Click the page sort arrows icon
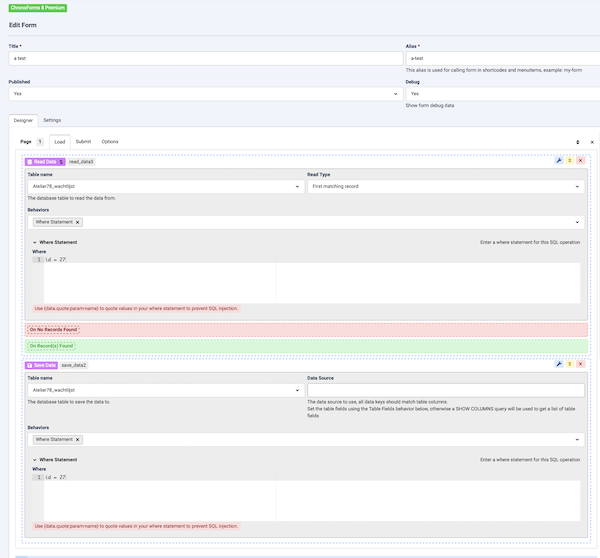Screen dimensions: 600x558 pos(577,142)
